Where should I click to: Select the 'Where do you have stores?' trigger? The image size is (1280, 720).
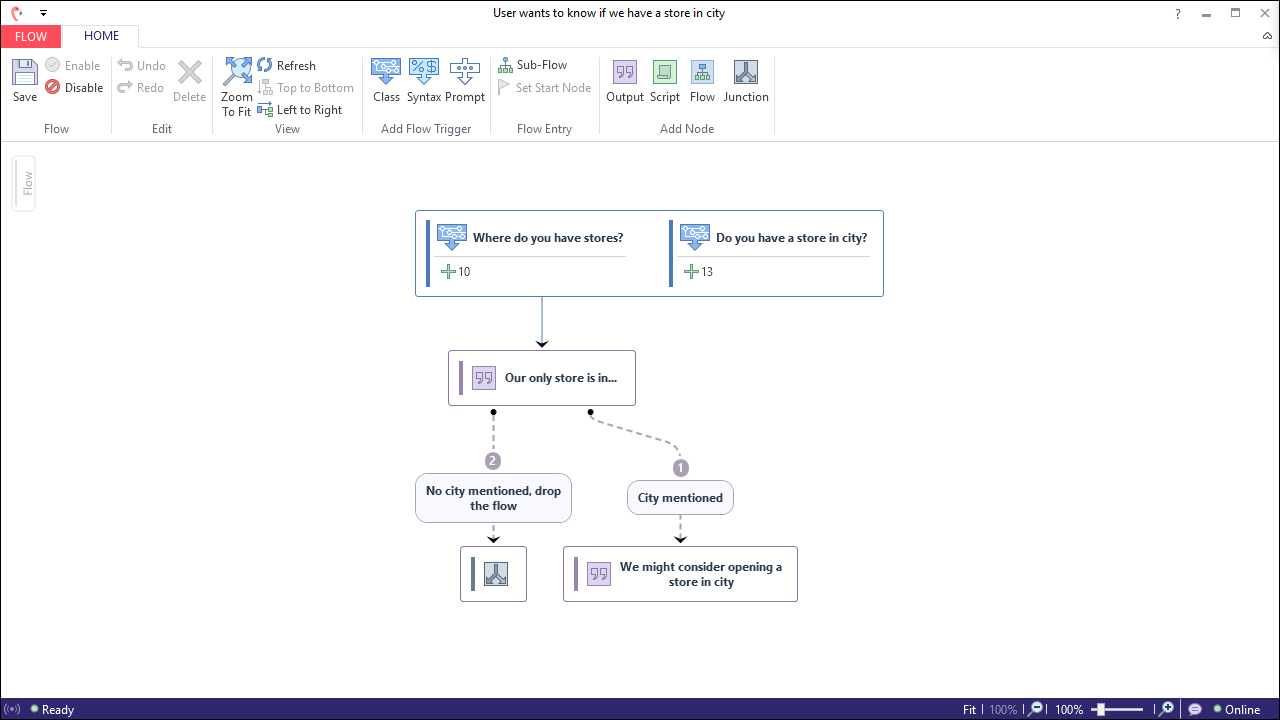[529, 254]
